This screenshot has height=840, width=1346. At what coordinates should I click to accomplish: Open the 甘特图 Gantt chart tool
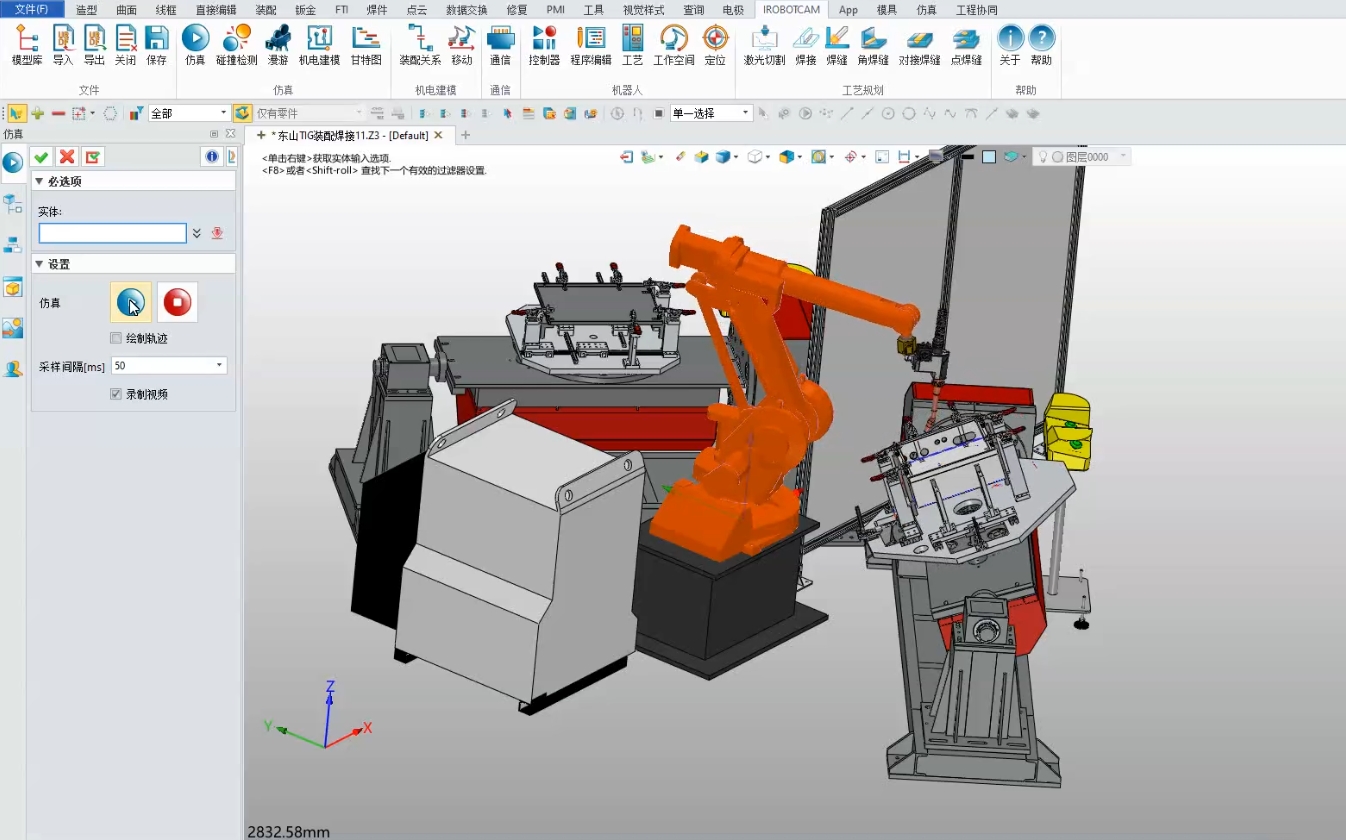click(365, 45)
